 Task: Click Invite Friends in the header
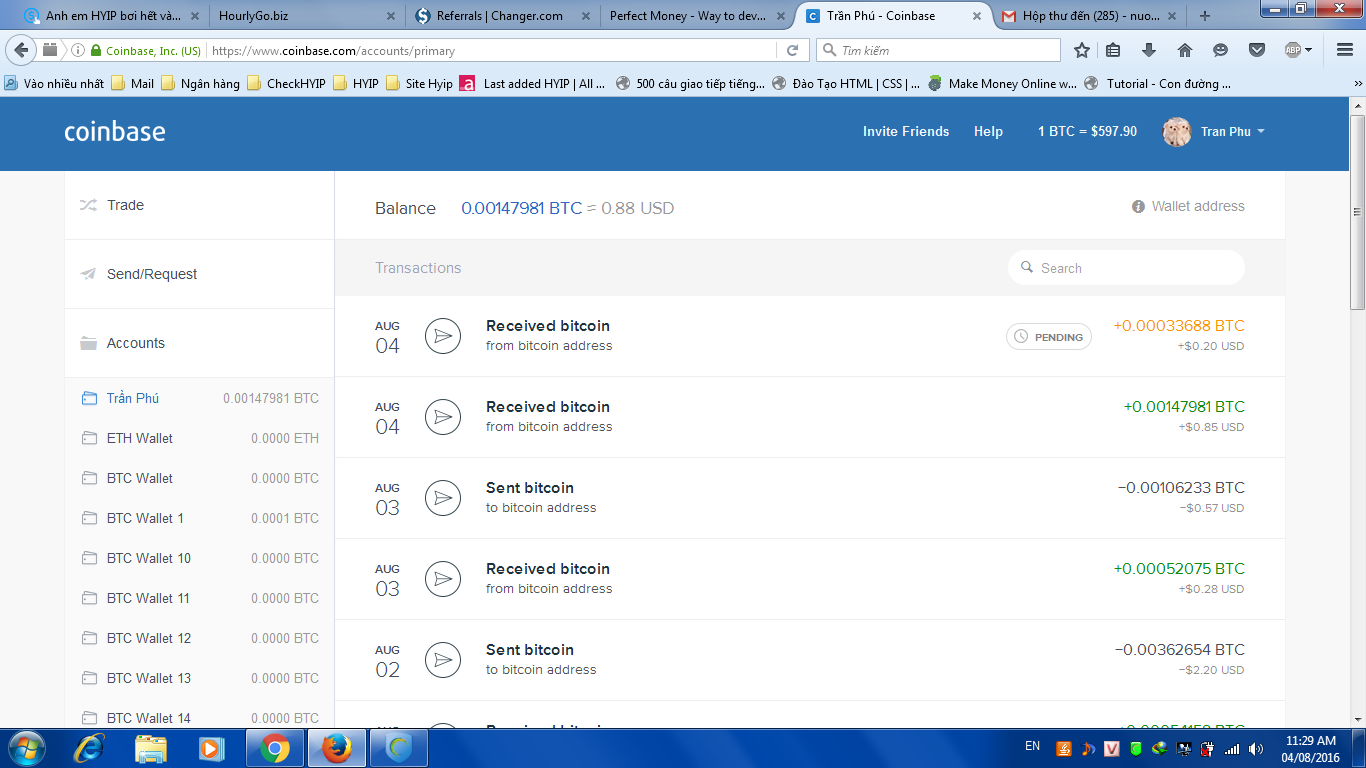click(x=906, y=132)
